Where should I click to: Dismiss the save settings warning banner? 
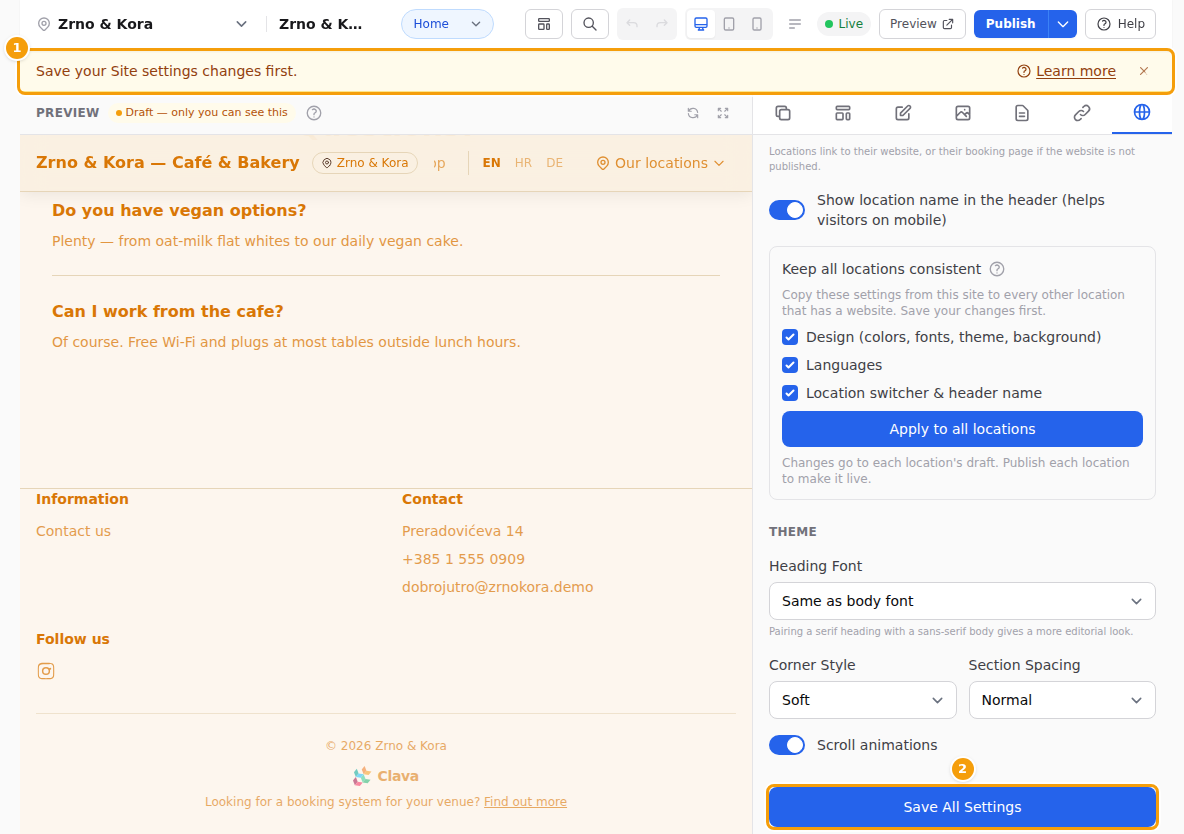pos(1143,71)
